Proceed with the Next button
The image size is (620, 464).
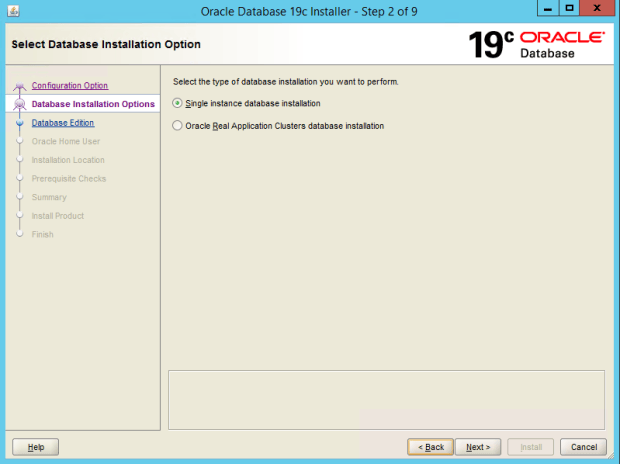[478, 447]
